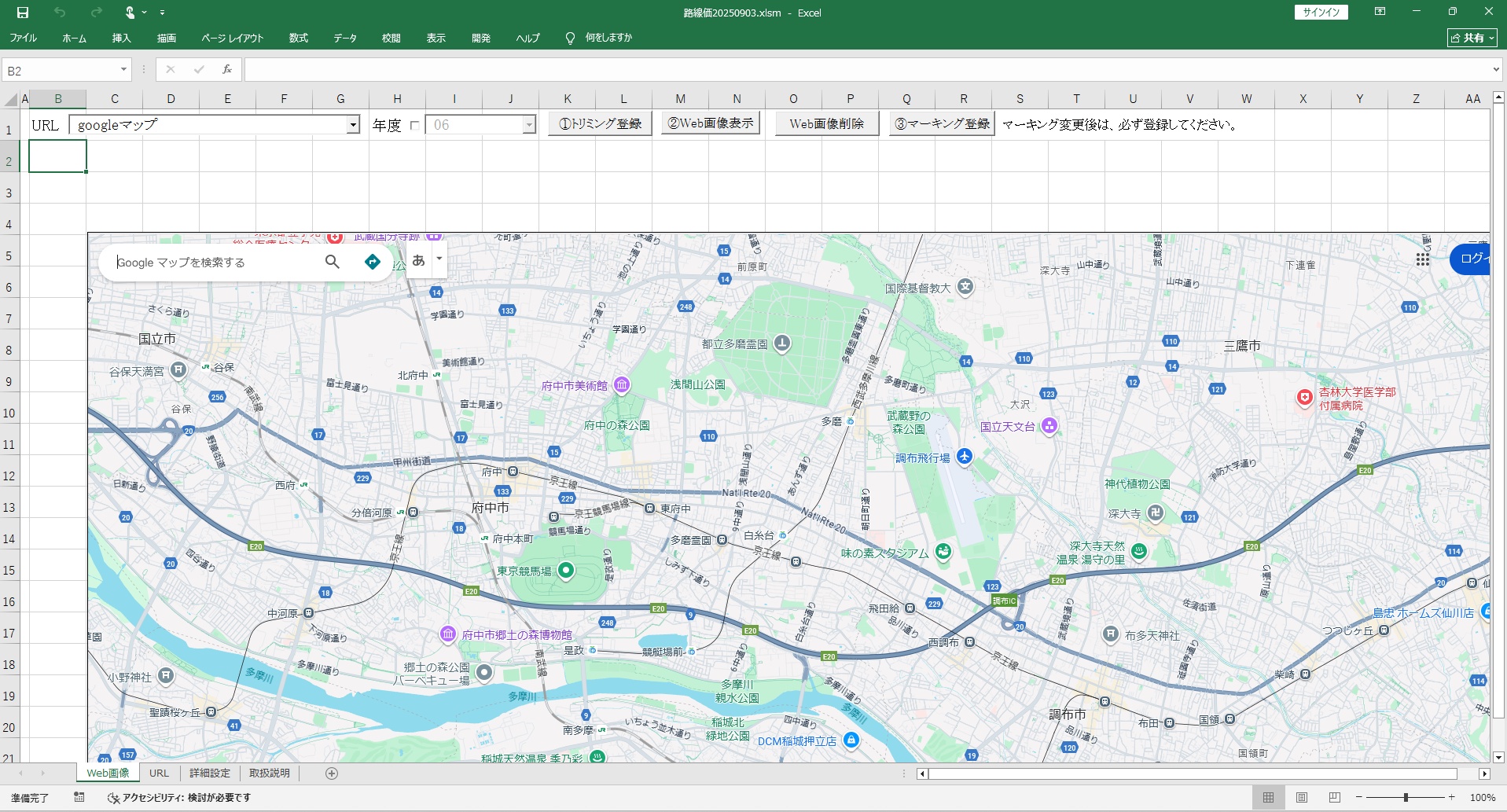The image size is (1507, 812).
Task: Click the blue directions diamond icon
Action: (373, 262)
